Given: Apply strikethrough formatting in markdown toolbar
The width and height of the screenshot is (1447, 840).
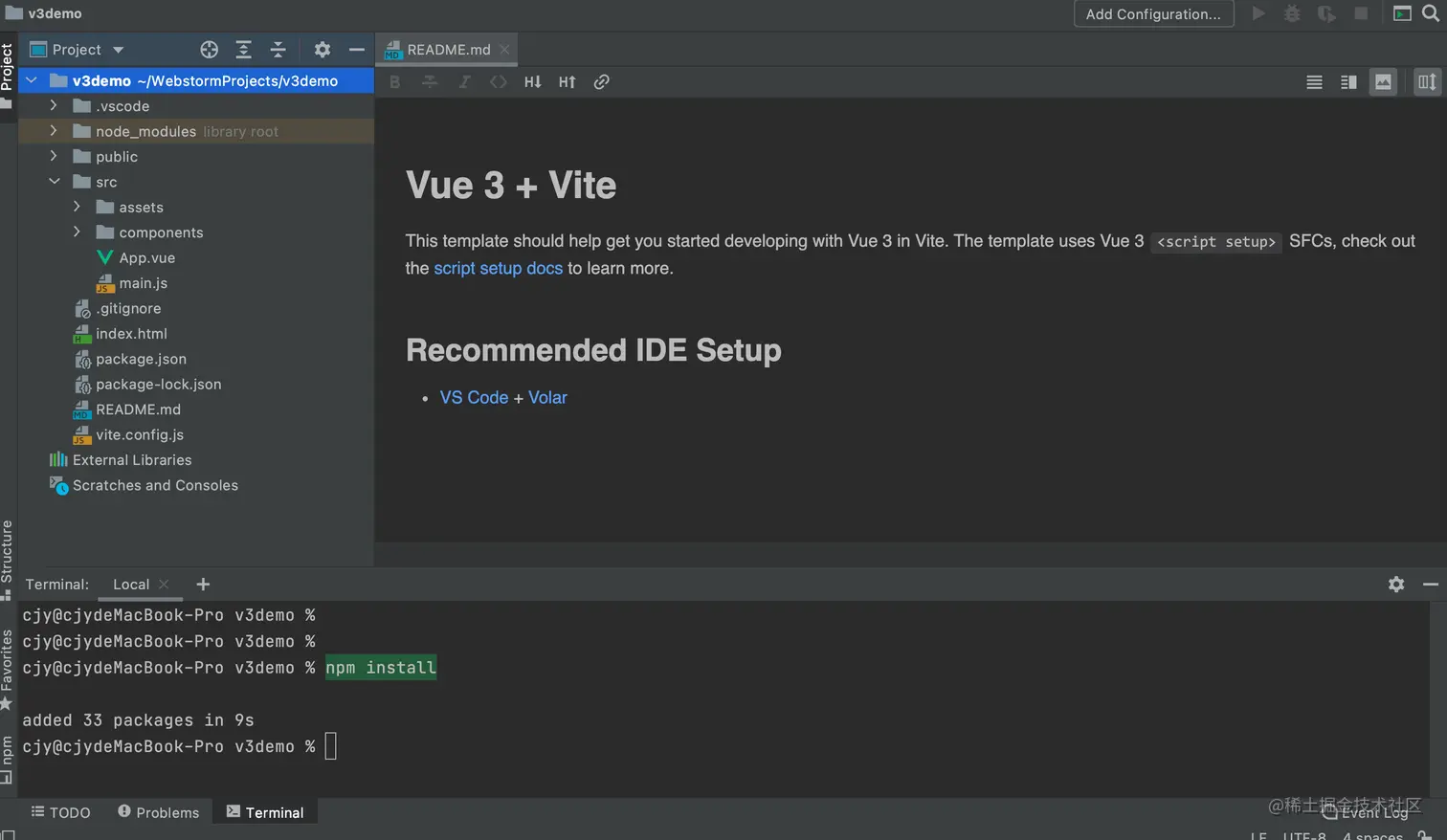Looking at the screenshot, I should pos(430,82).
